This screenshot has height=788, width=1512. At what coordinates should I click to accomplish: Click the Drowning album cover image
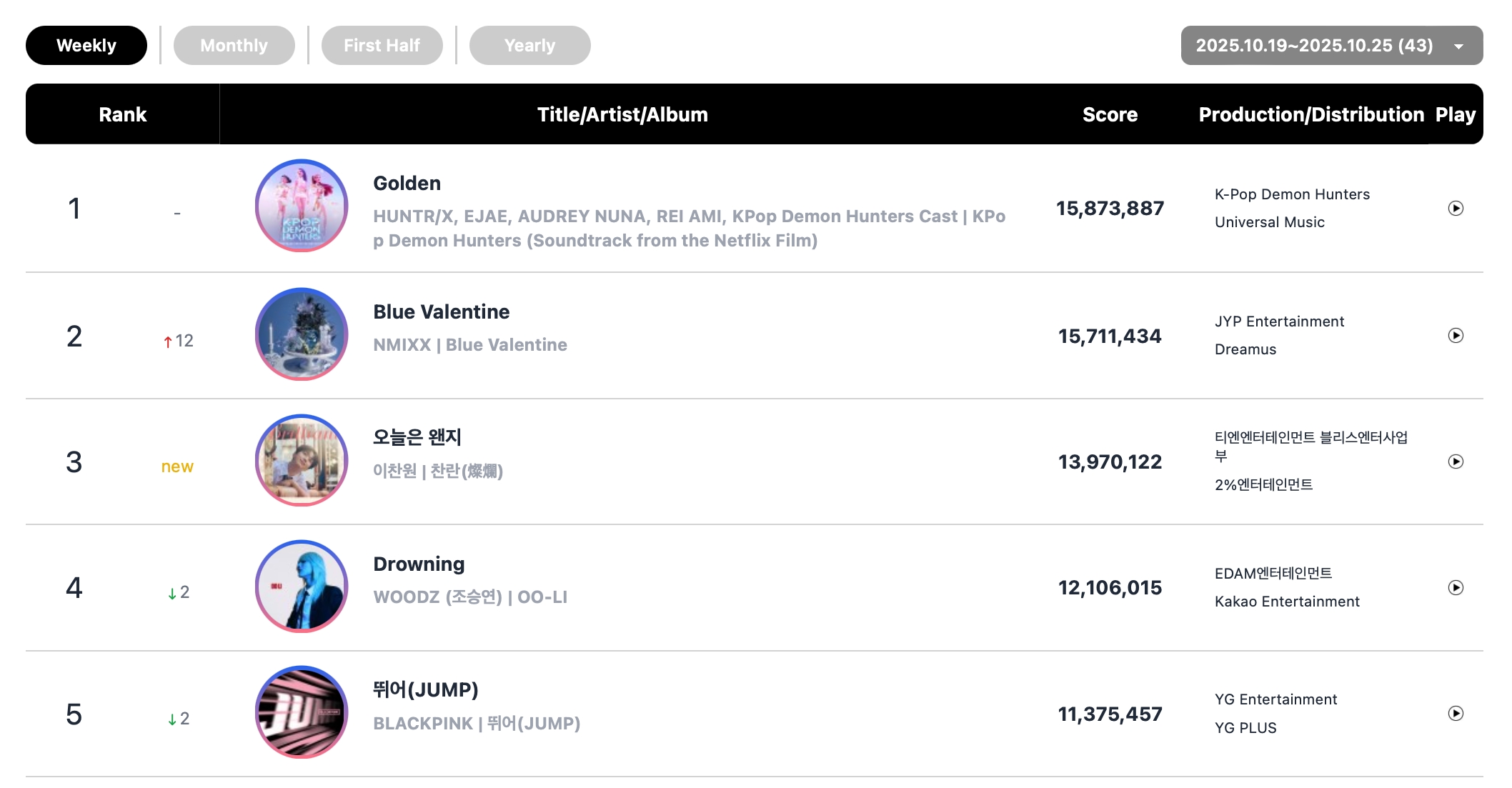[x=302, y=587]
